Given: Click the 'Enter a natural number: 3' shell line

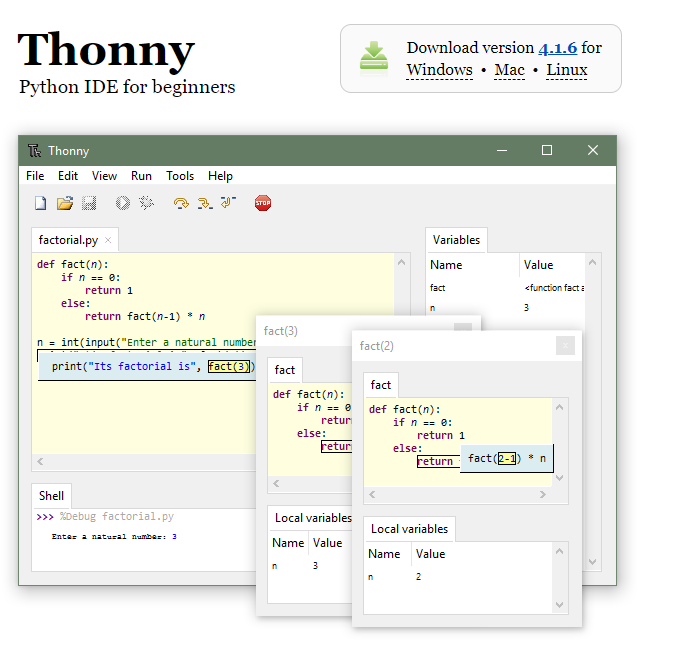Looking at the screenshot, I should click(x=114, y=536).
